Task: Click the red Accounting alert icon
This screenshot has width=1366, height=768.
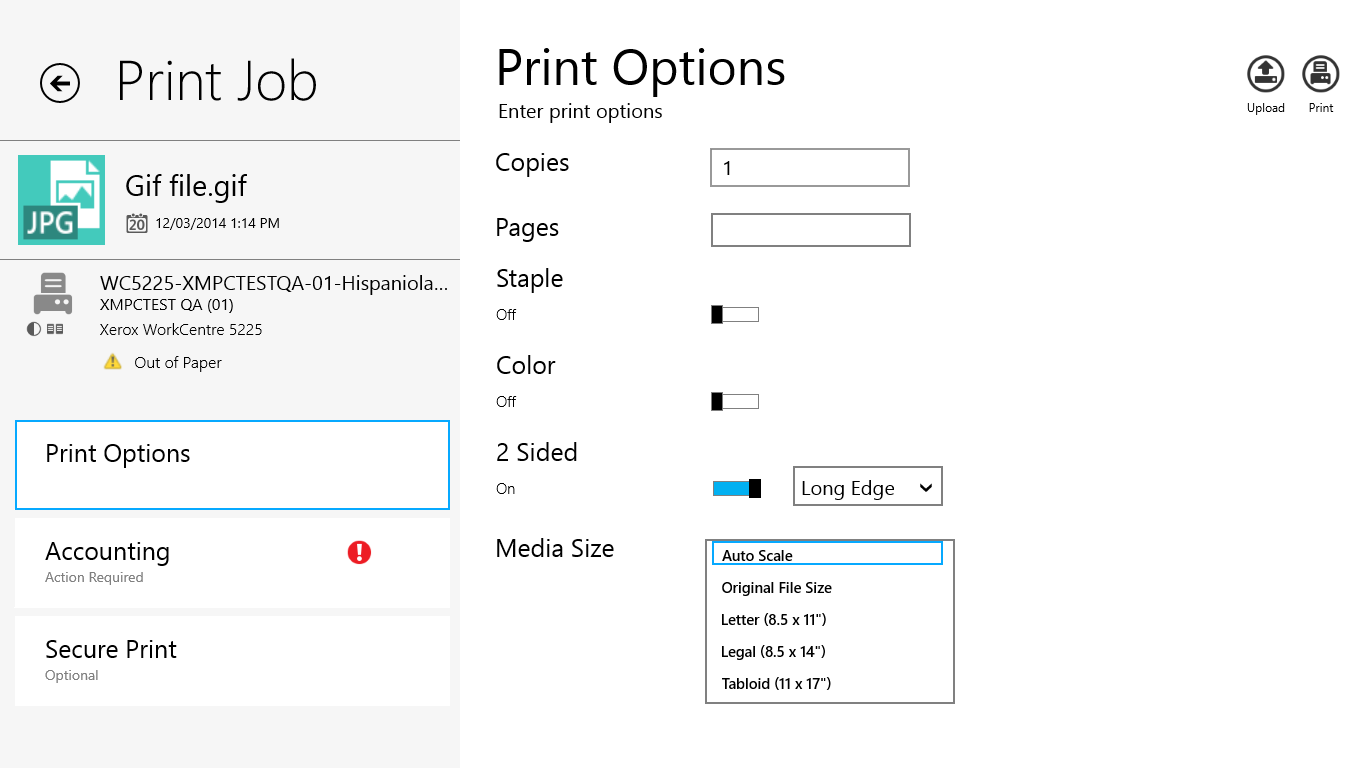Action: tap(359, 552)
